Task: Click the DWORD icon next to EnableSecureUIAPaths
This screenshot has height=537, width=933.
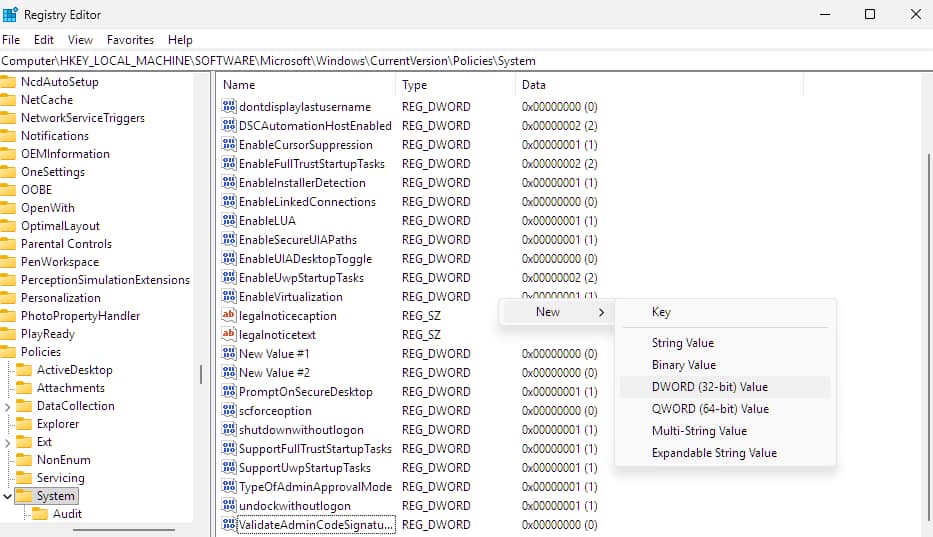Action: (229, 240)
